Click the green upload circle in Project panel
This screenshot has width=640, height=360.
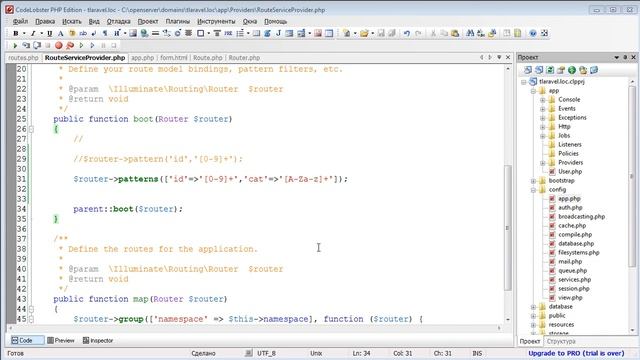572,70
